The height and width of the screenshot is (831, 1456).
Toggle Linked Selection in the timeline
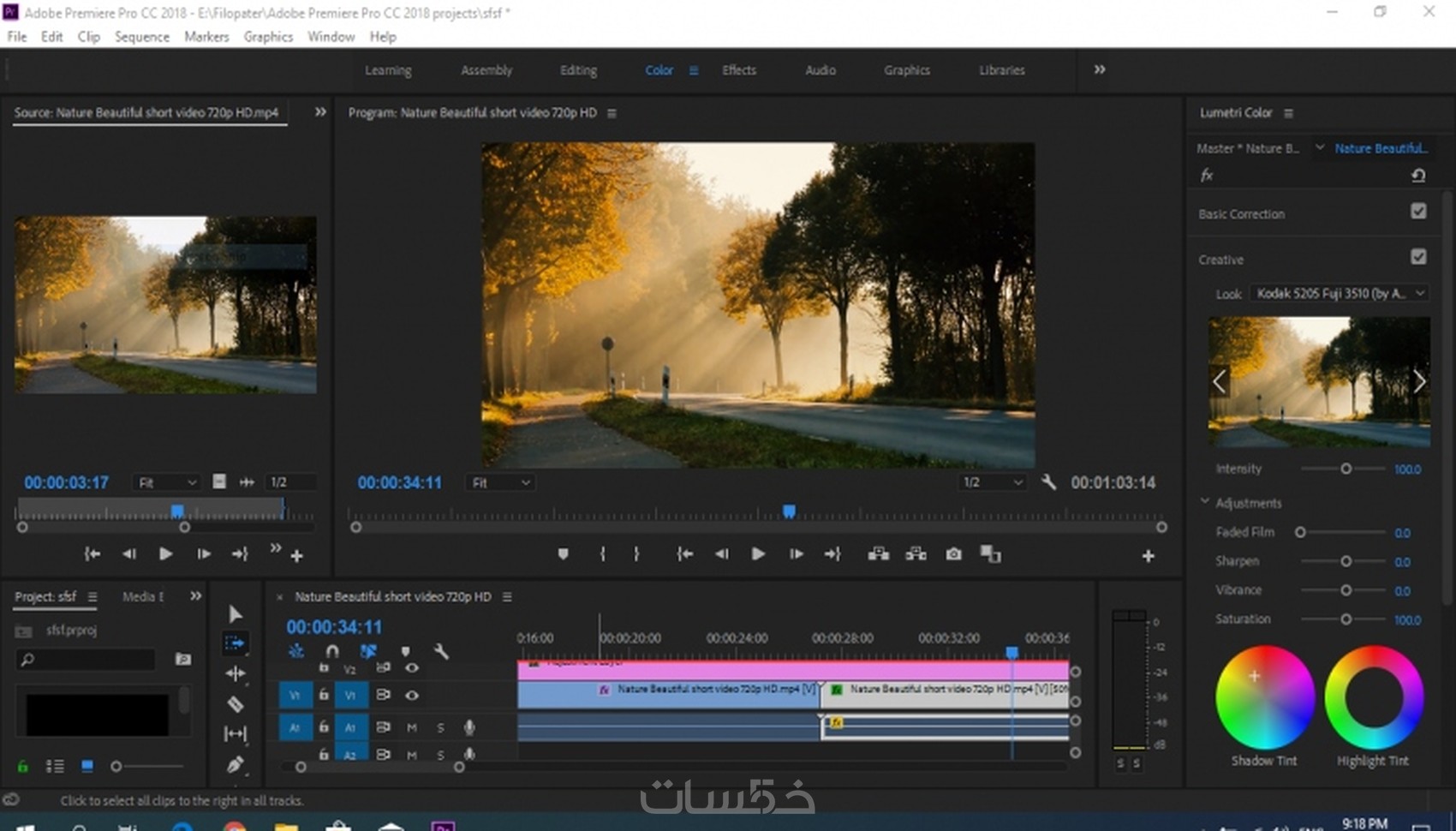368,651
